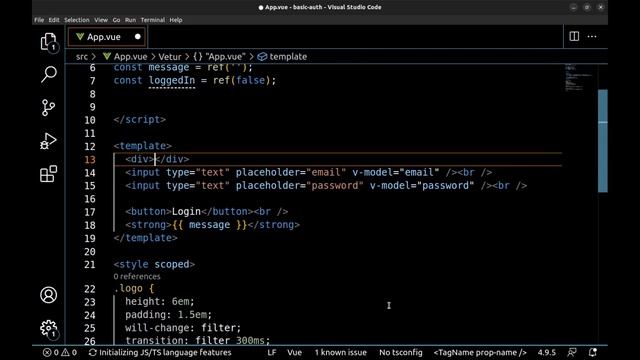Click the notifications bell in status bar

click(x=593, y=352)
